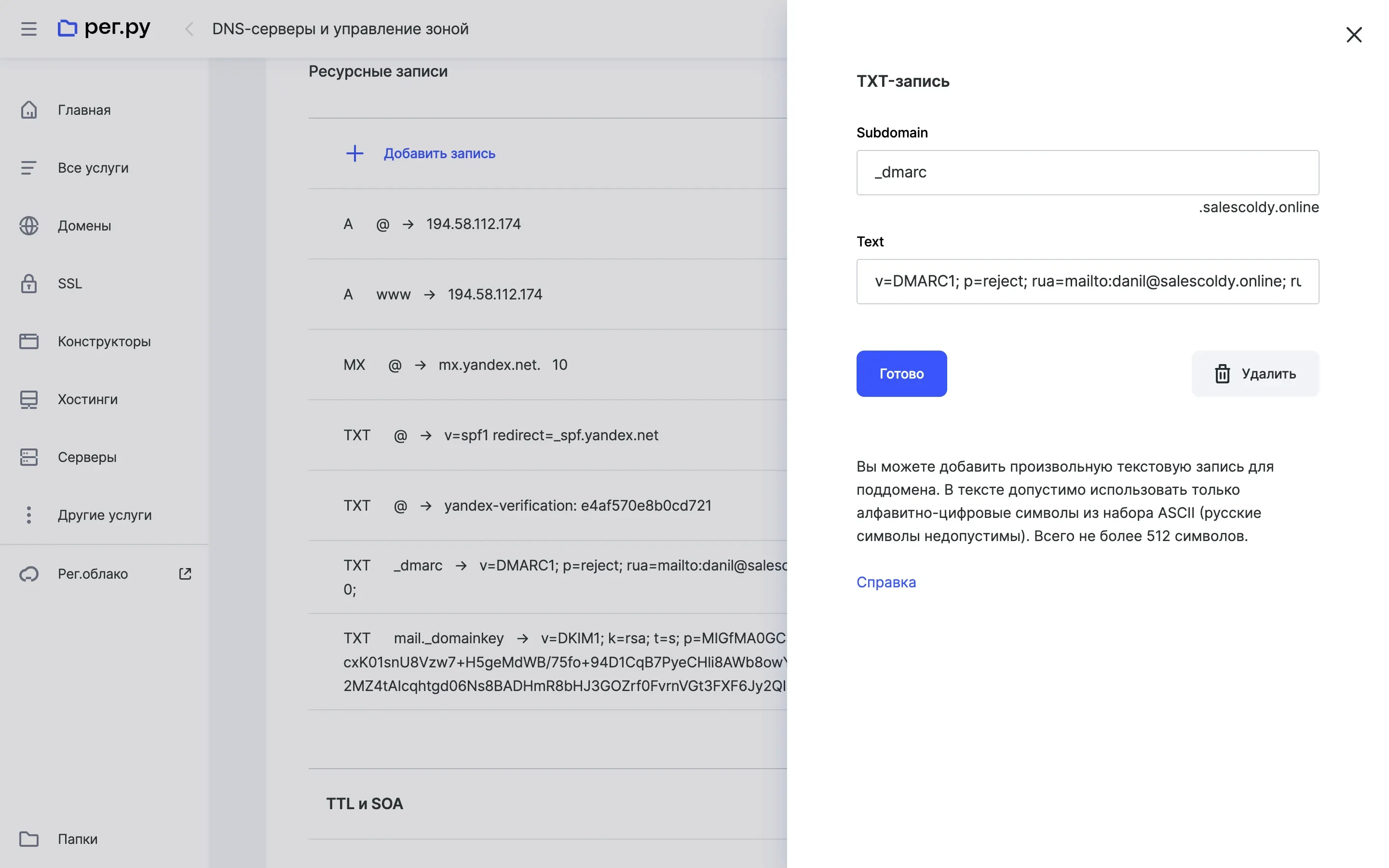
Task: Click the рег.ру logo
Action: pos(104,27)
